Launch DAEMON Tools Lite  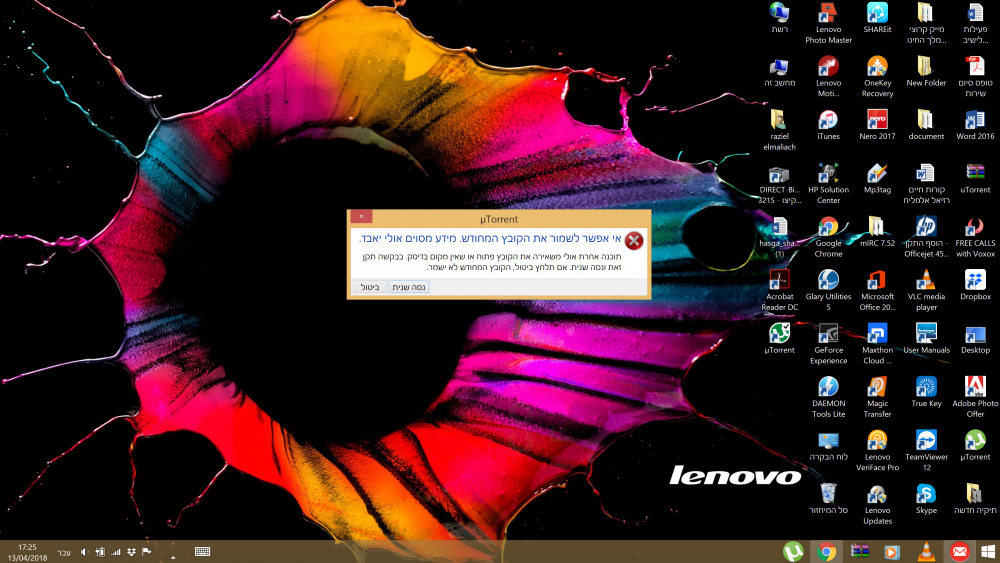[828, 397]
